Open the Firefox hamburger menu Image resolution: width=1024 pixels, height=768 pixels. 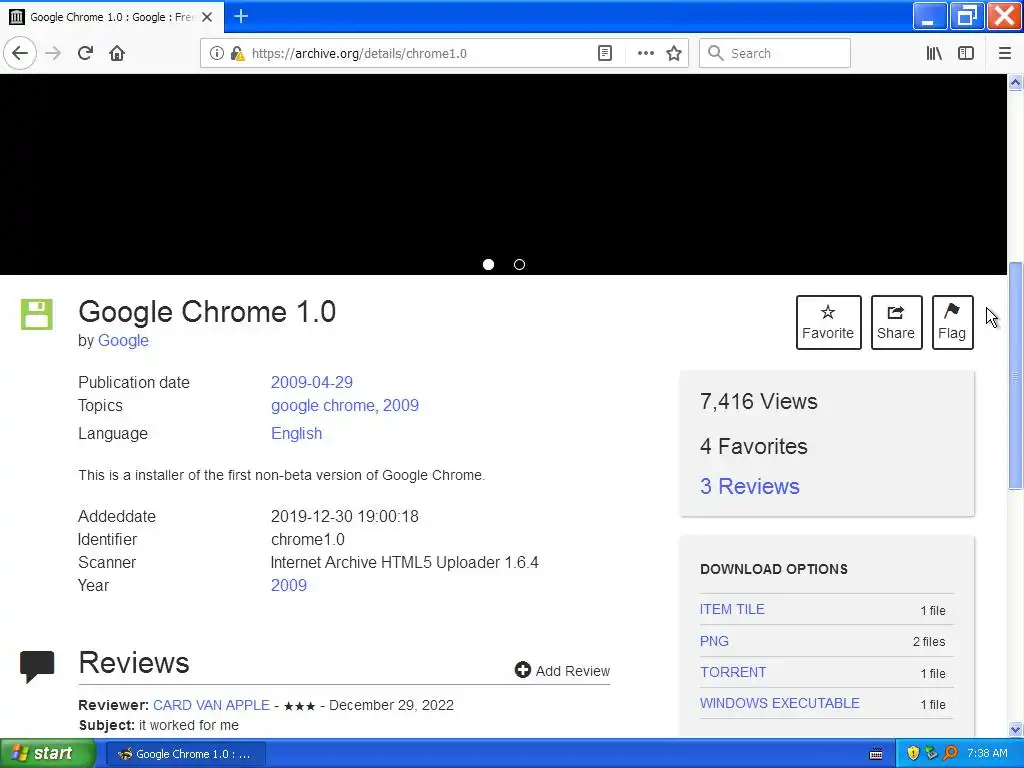(x=1005, y=54)
